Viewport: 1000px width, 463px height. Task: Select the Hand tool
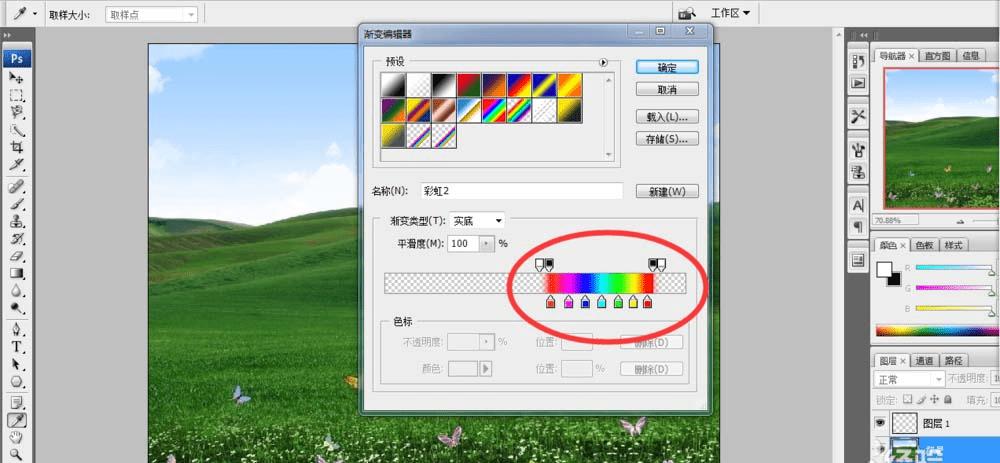(17, 437)
